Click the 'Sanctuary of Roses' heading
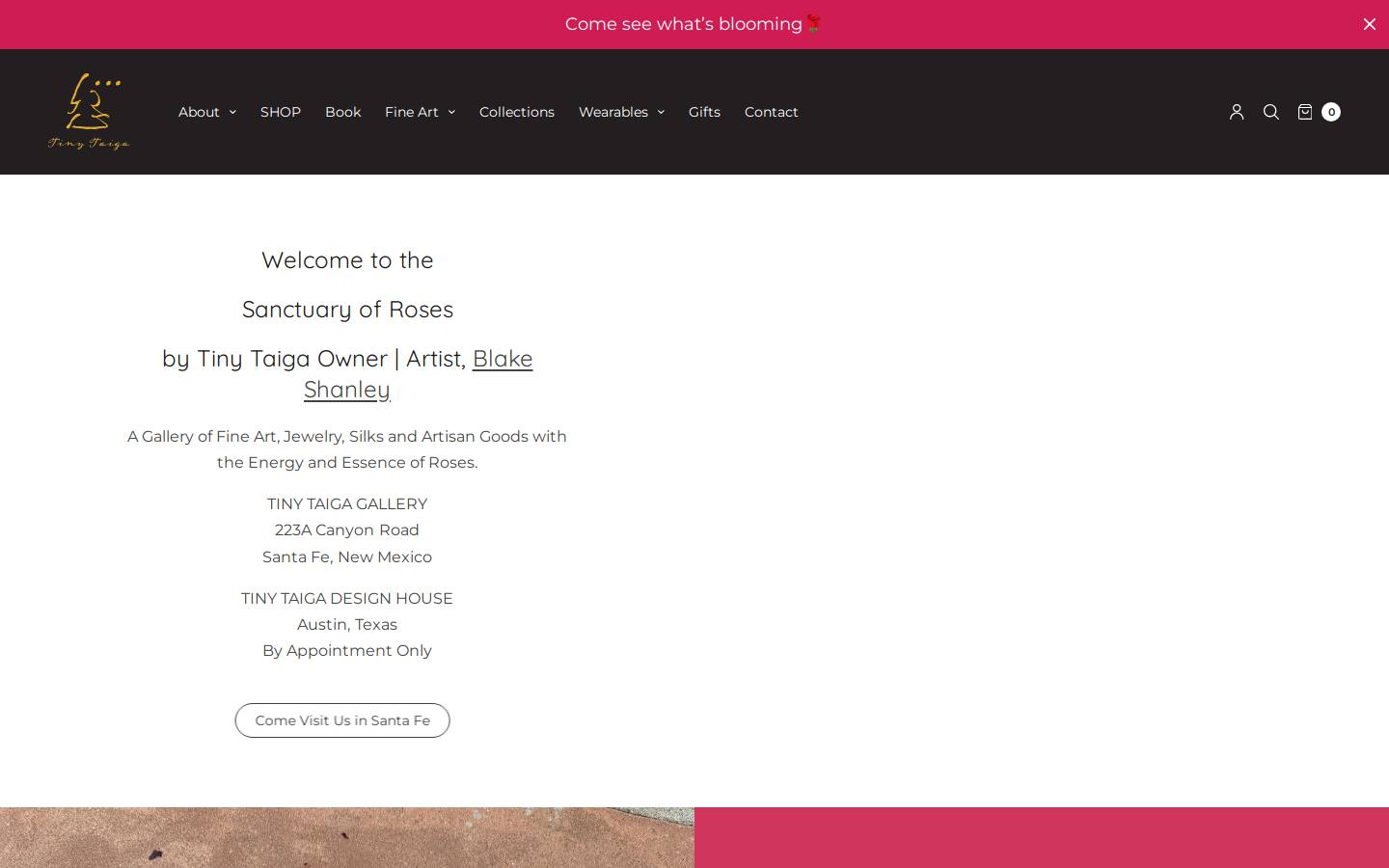 [347, 310]
